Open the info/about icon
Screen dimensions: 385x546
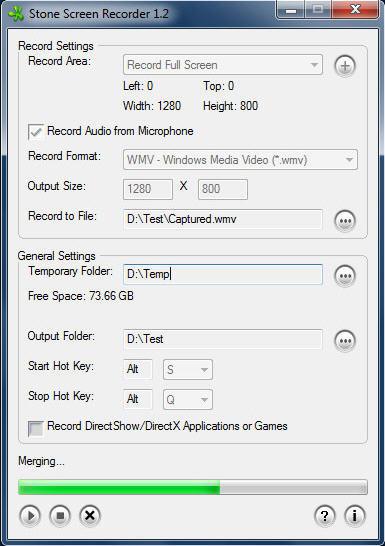point(355,515)
